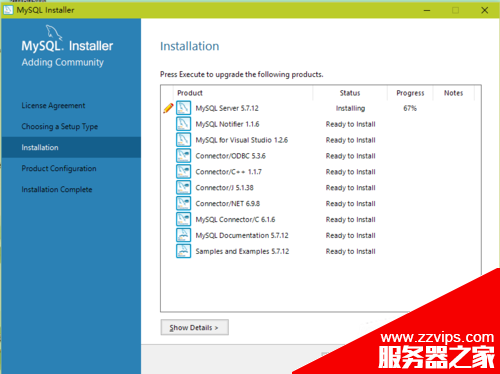Click the Connector/C++ 1.1.7 product icon
This screenshot has width=500, height=374.
183,172
